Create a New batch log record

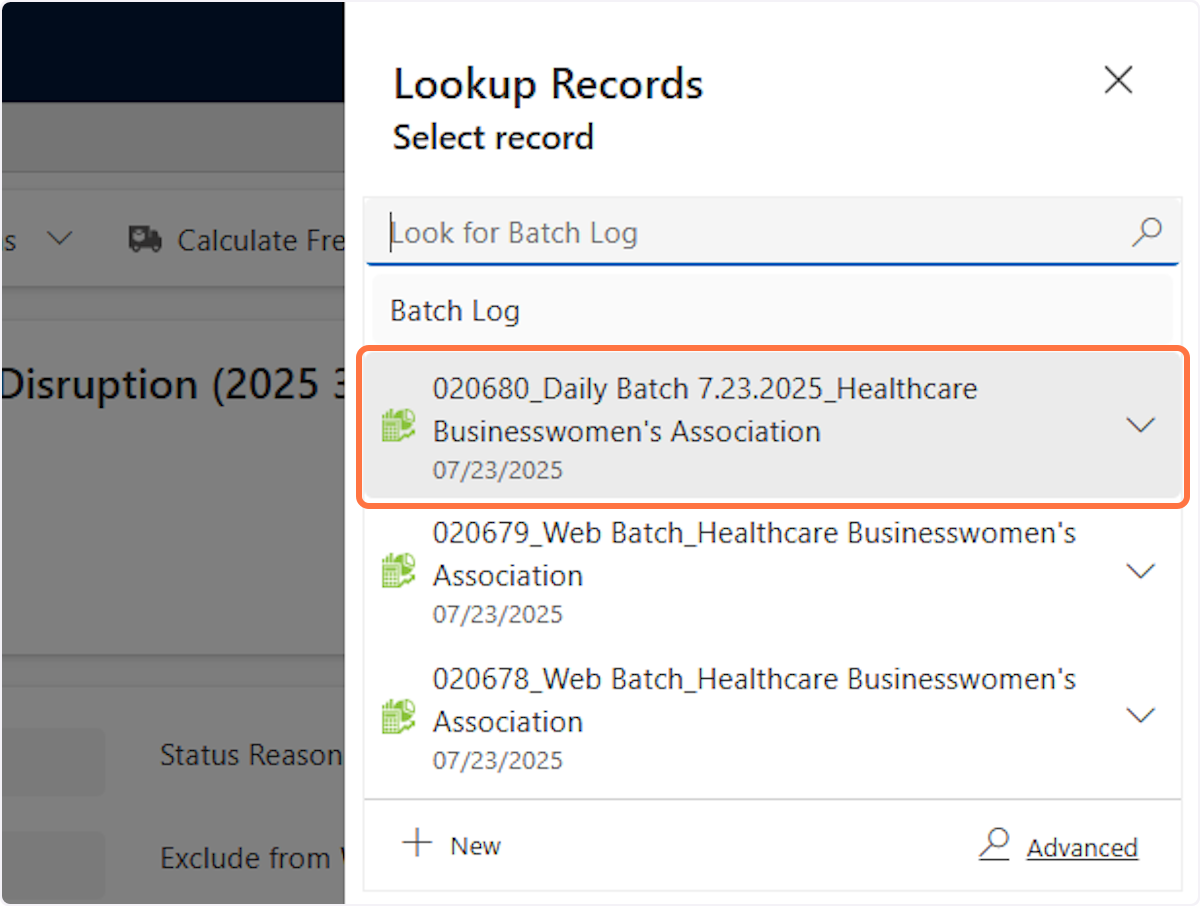[474, 846]
